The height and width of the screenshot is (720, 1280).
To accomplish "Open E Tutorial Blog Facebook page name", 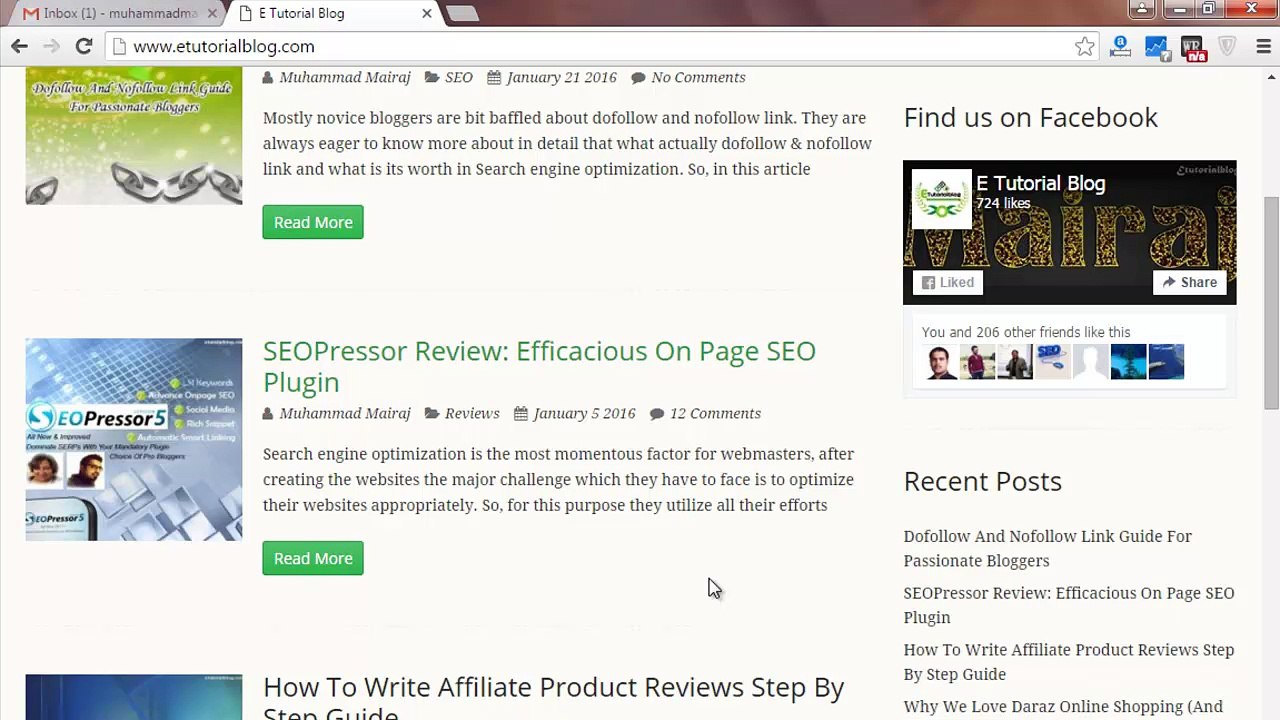I will [x=1040, y=183].
